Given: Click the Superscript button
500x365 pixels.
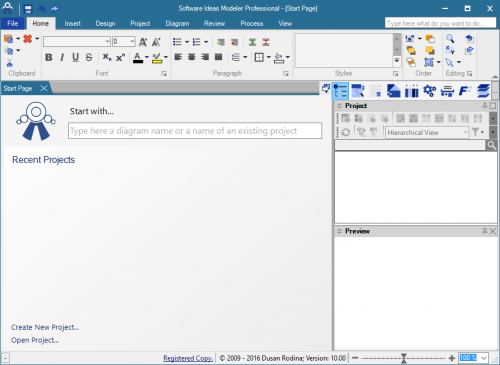Looking at the screenshot, I should click(x=120, y=57).
